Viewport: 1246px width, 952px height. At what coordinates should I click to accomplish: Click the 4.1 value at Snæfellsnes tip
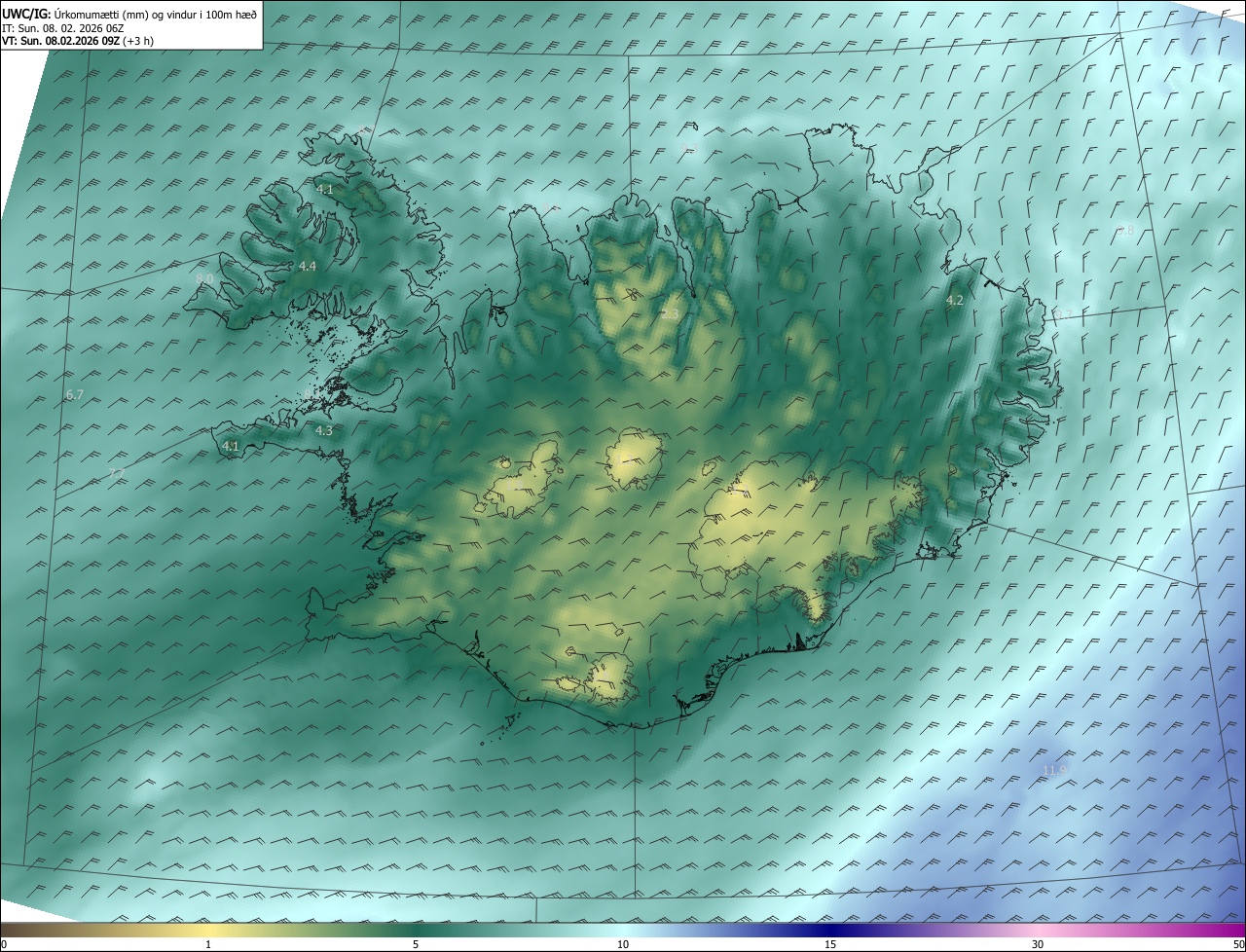coord(231,446)
